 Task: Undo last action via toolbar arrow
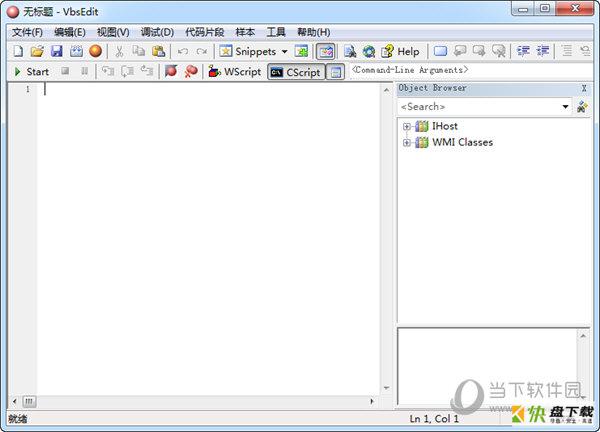pos(183,51)
